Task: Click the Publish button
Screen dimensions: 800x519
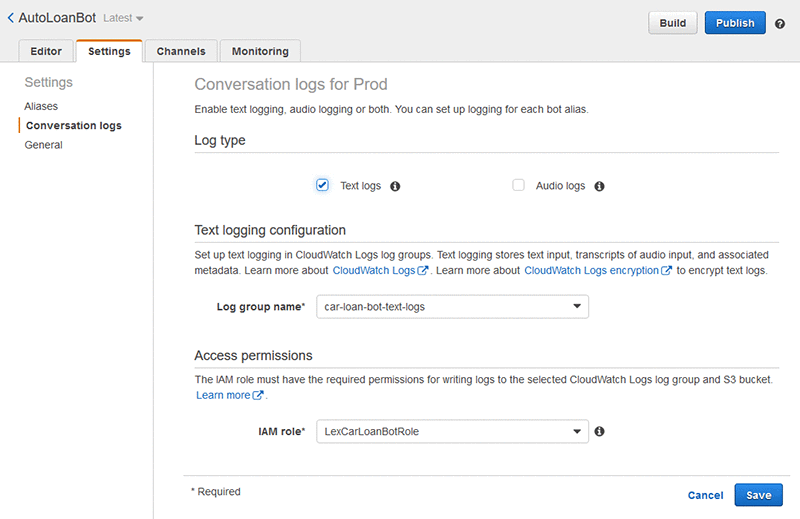Action: 735,23
